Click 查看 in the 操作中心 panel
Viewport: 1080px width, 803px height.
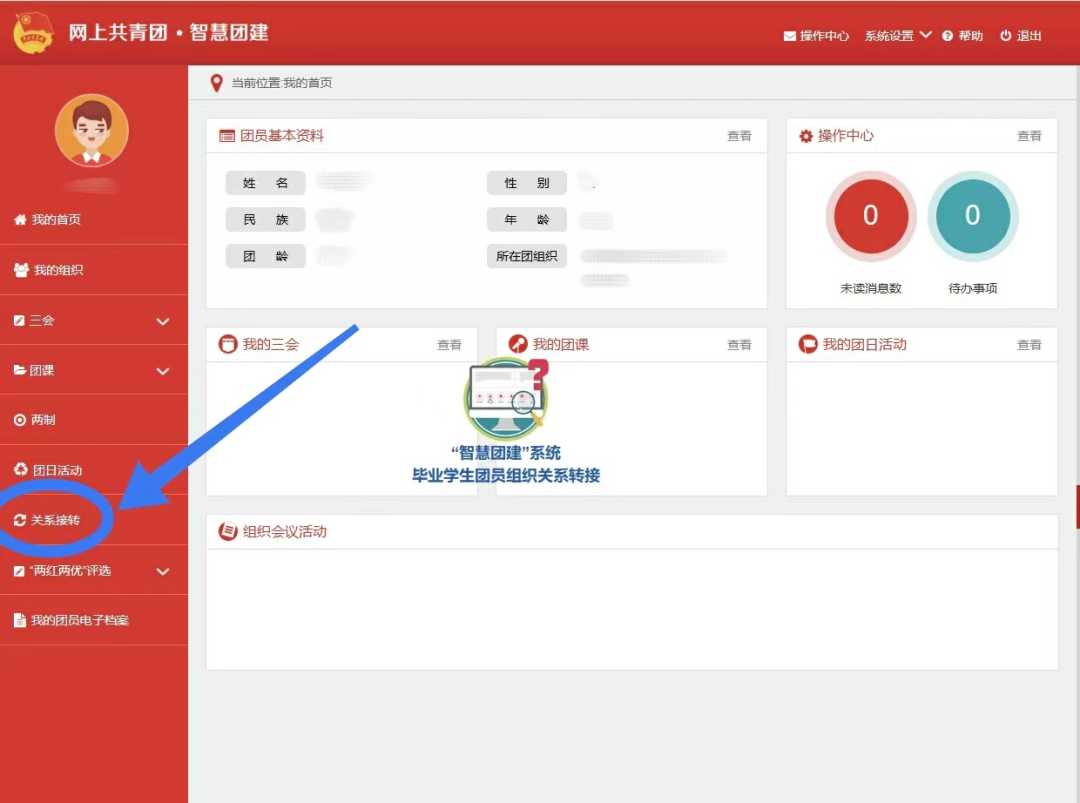click(1029, 136)
